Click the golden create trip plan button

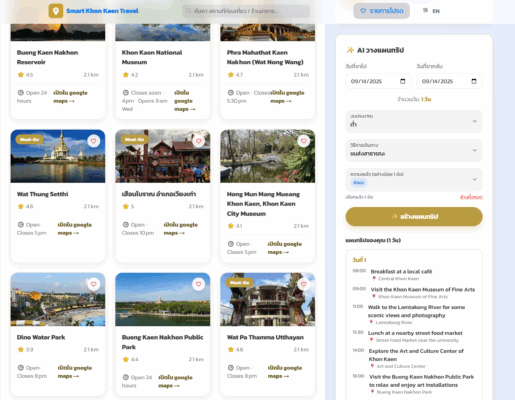414,217
